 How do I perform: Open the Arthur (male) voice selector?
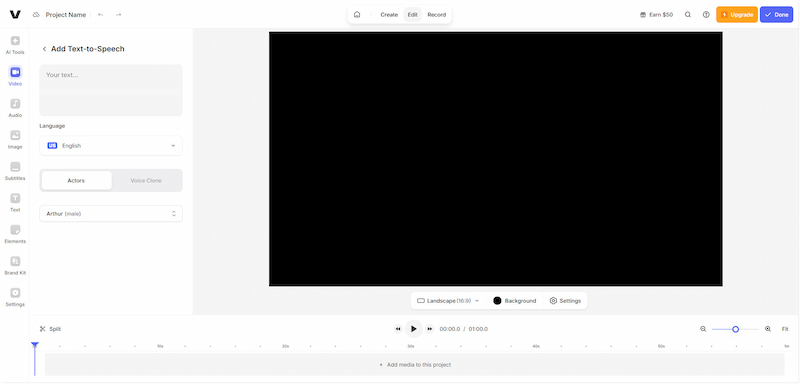(111, 214)
